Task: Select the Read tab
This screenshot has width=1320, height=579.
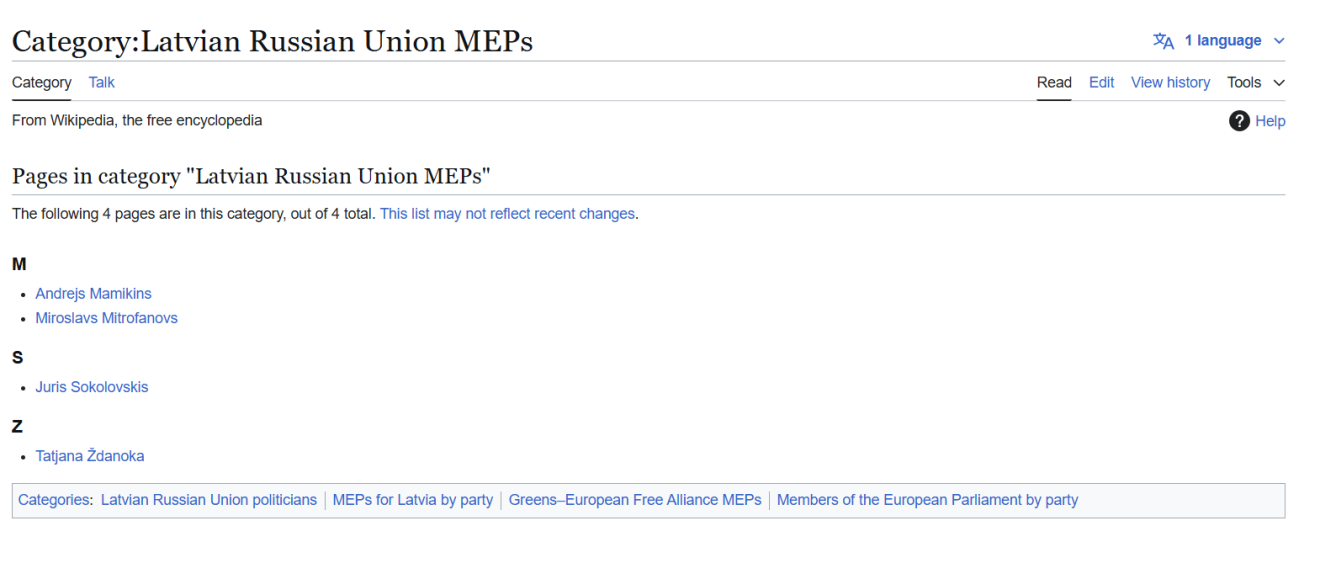Action: 1054,83
